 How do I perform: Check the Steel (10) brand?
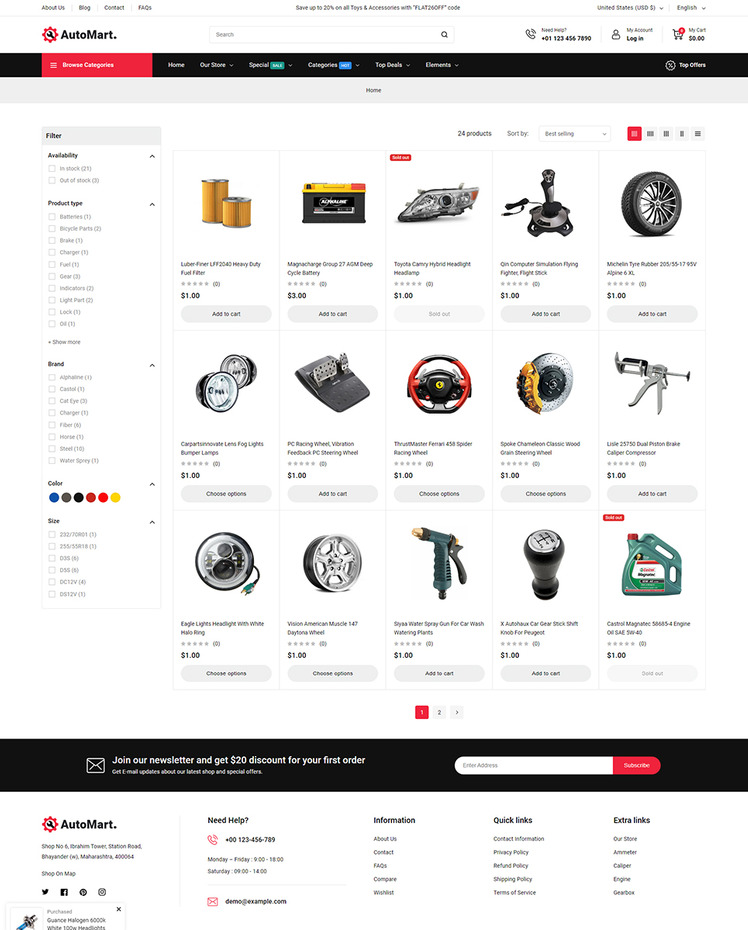52,448
